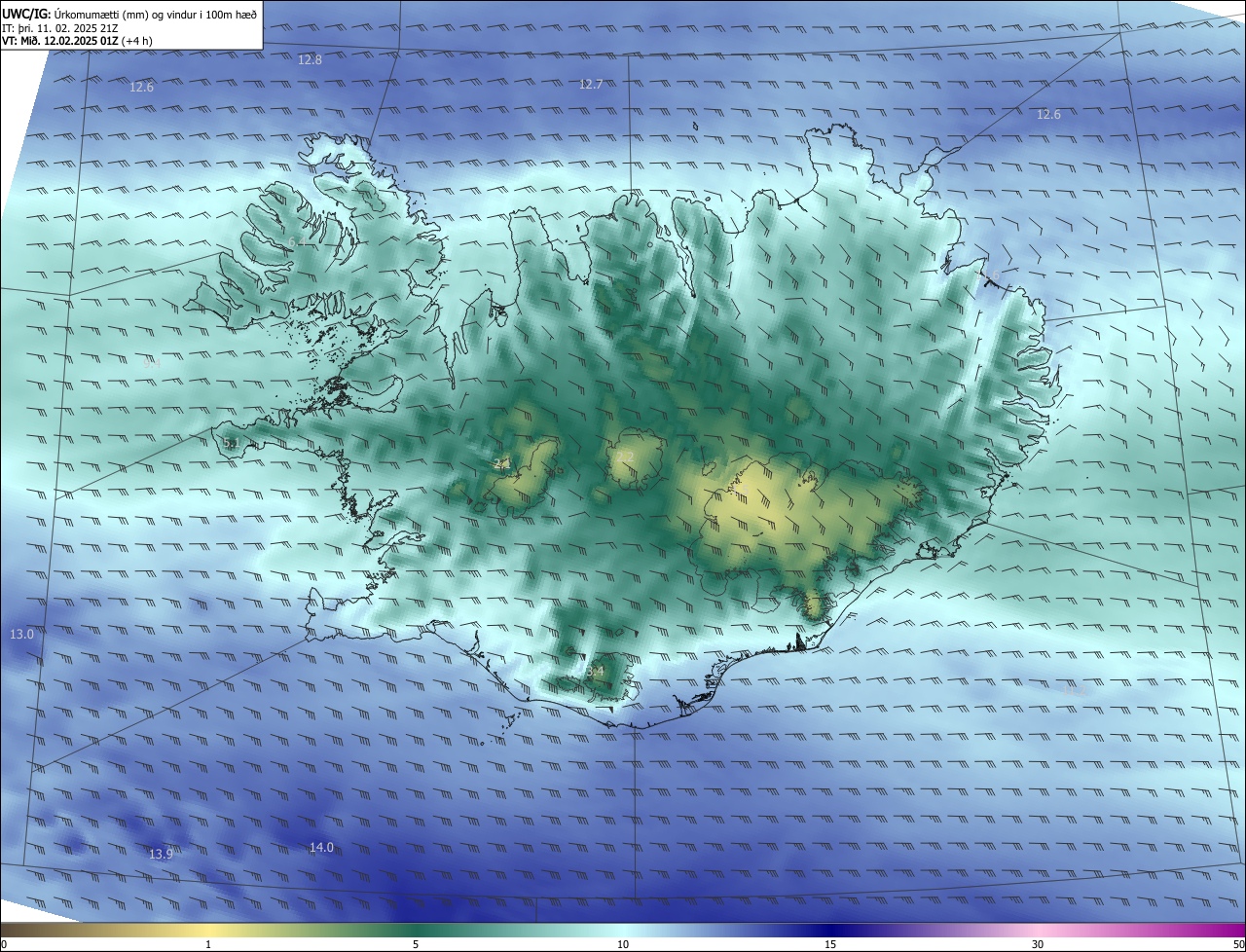Click the 5.1 value label on the peninsula
1246x952 pixels.
point(231,444)
